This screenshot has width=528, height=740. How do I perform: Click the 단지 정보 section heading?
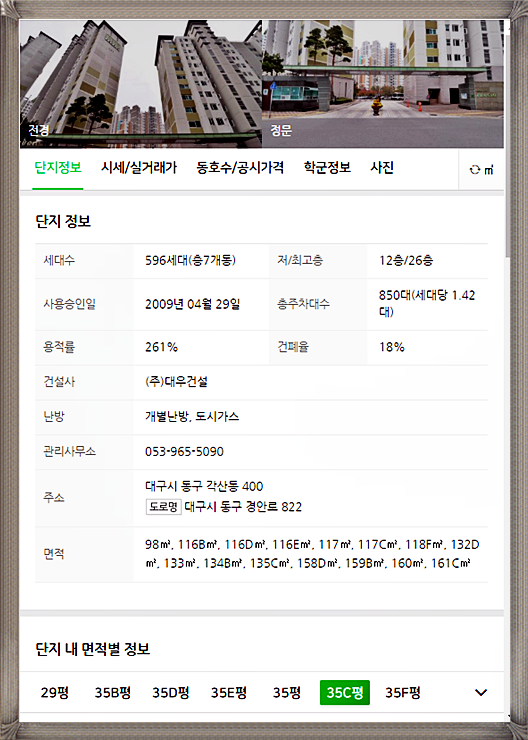tap(63, 221)
